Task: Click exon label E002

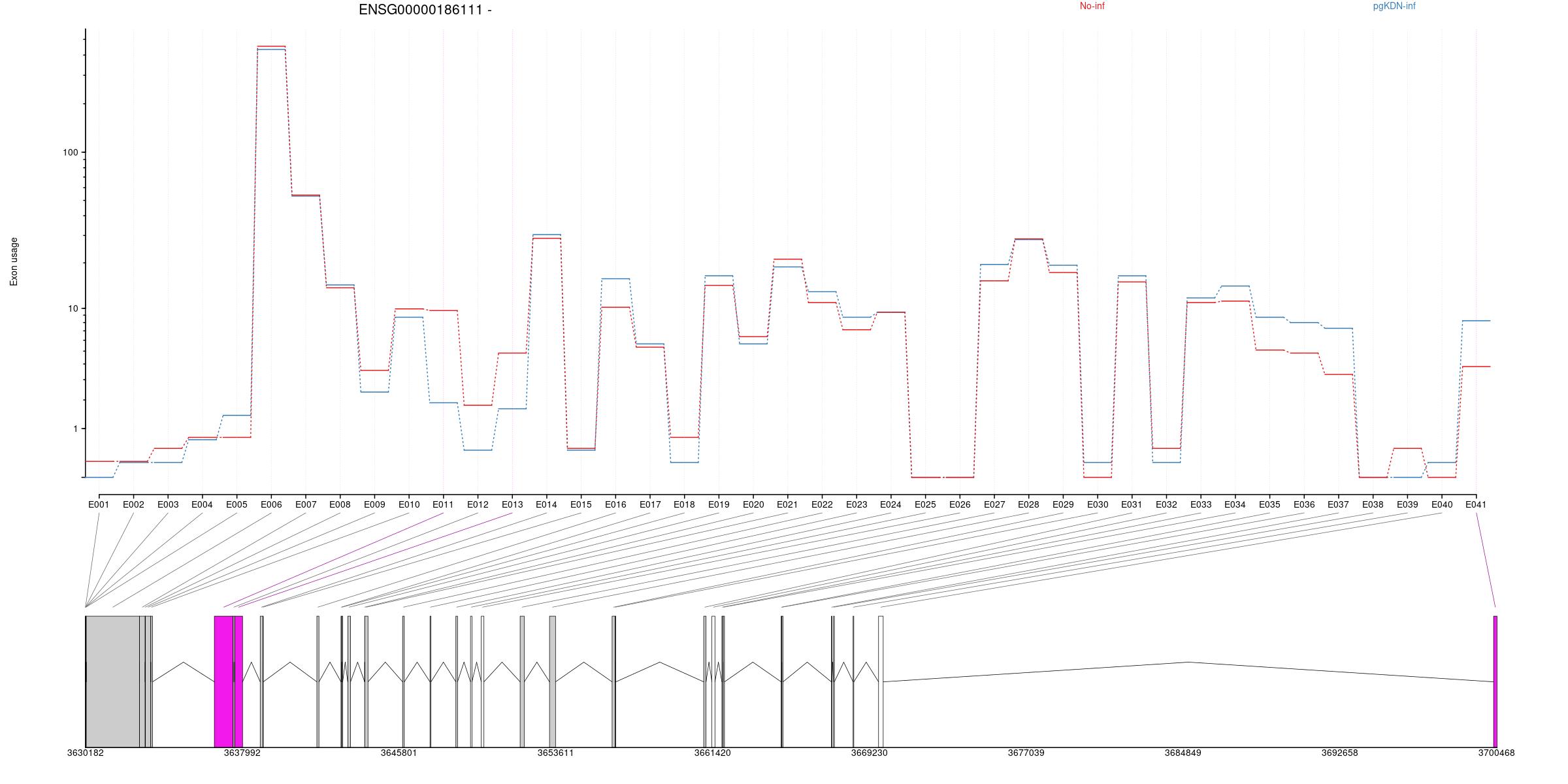Action: 133,504
